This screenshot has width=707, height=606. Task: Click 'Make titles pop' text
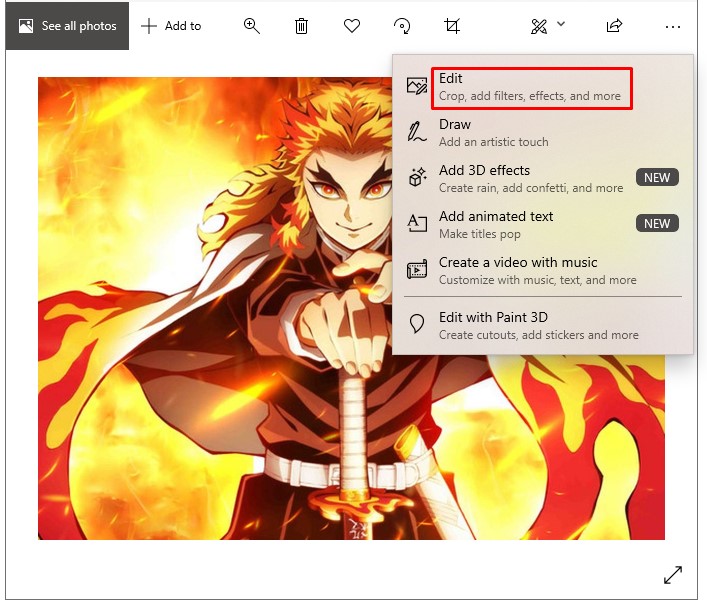480,234
